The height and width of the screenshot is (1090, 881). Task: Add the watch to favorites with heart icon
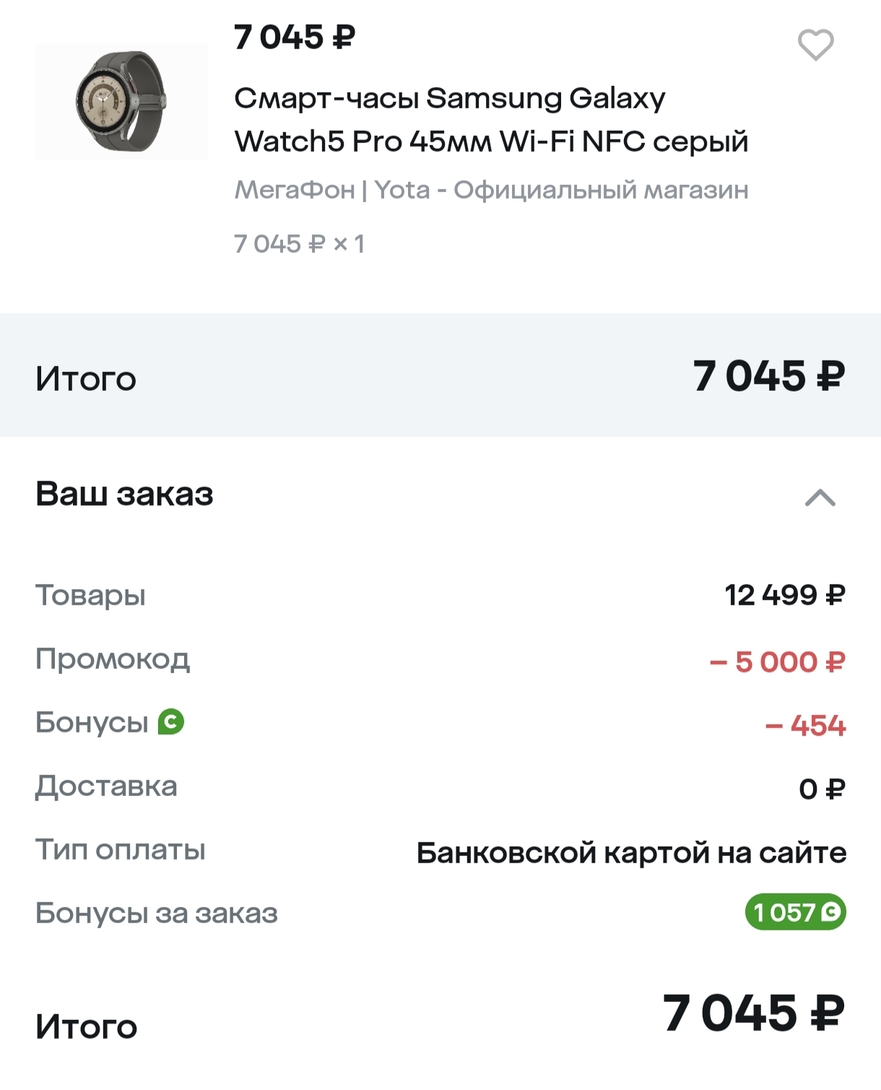click(816, 45)
